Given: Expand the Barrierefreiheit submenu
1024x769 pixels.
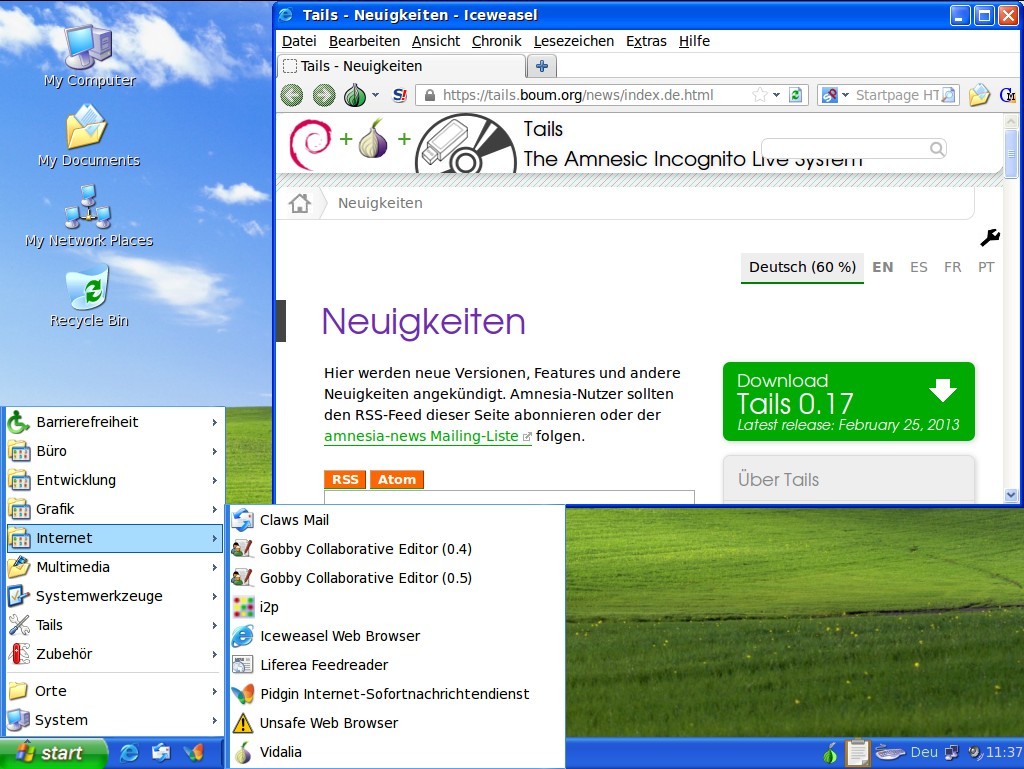Looking at the screenshot, I should [115, 422].
